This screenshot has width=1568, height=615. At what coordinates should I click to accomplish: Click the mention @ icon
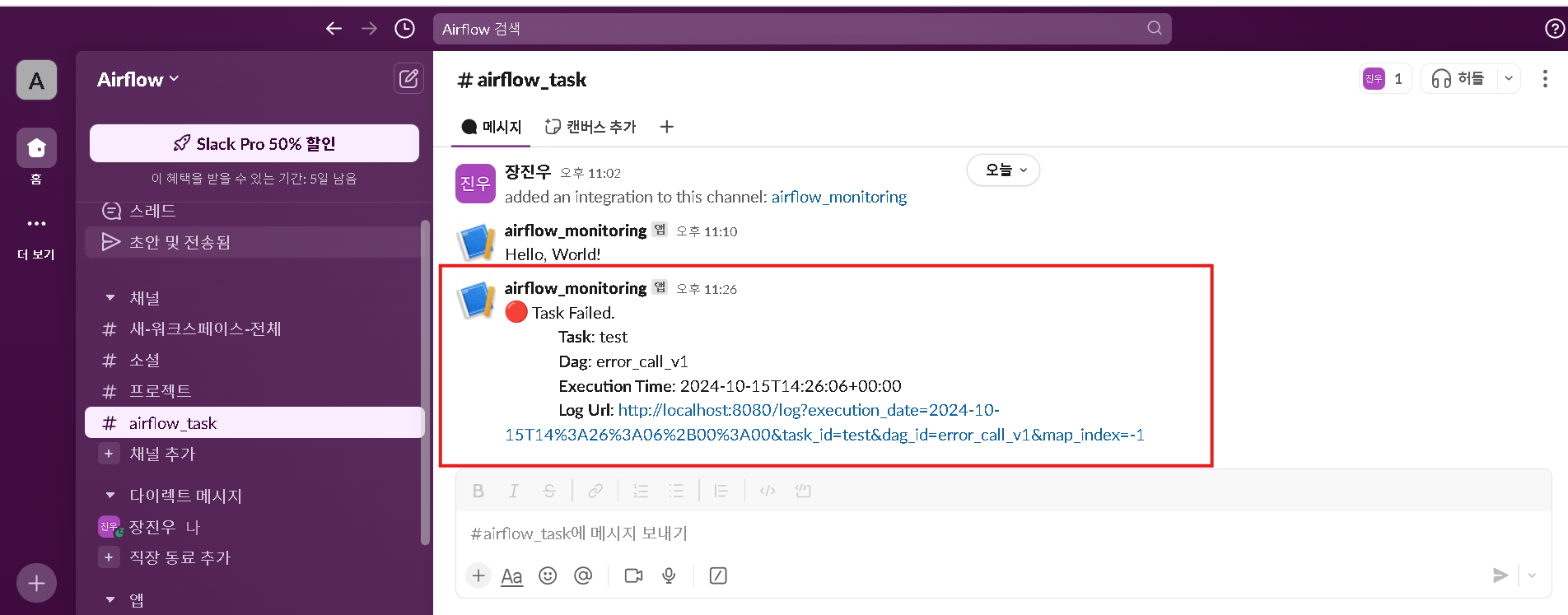coord(583,575)
